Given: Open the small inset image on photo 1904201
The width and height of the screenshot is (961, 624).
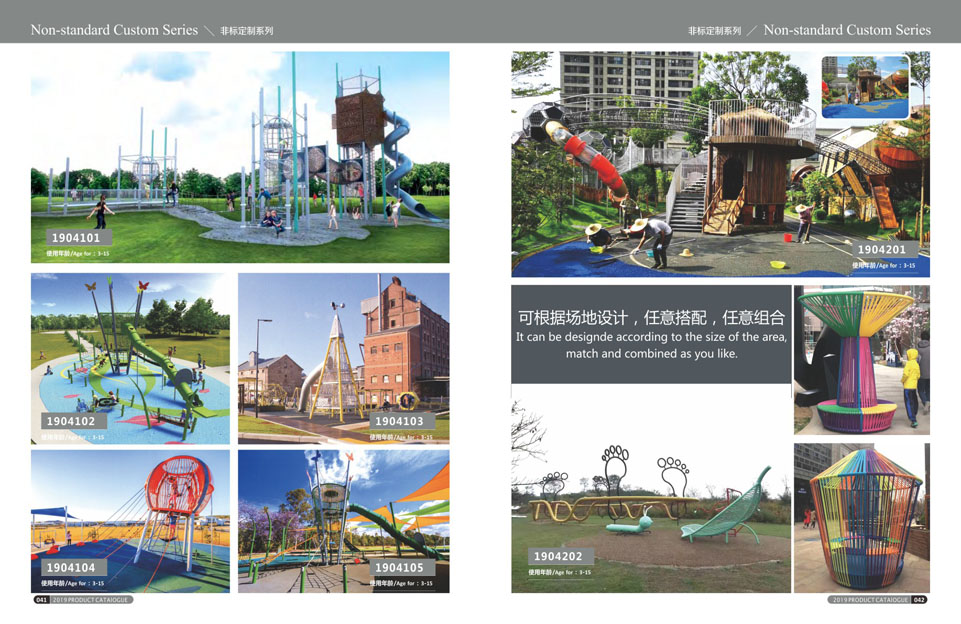Looking at the screenshot, I should click(865, 87).
